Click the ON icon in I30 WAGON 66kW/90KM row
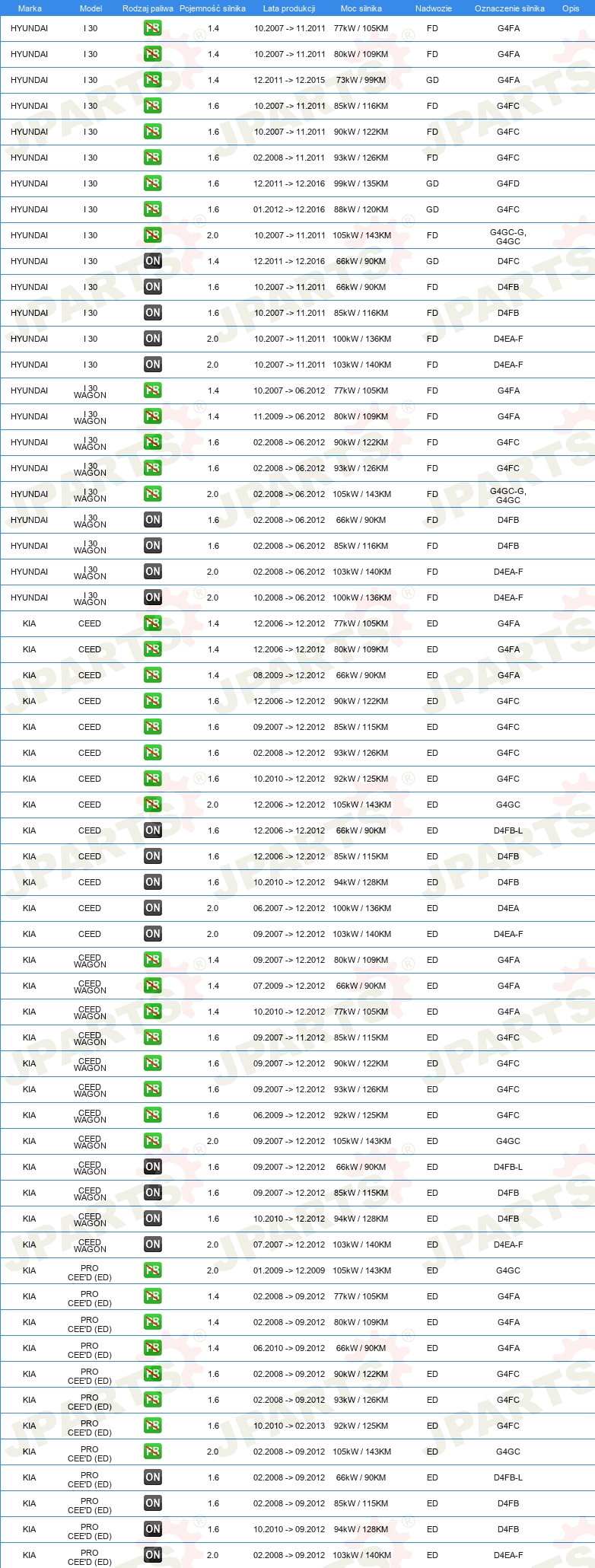The width and height of the screenshot is (595, 1568). 152,520
